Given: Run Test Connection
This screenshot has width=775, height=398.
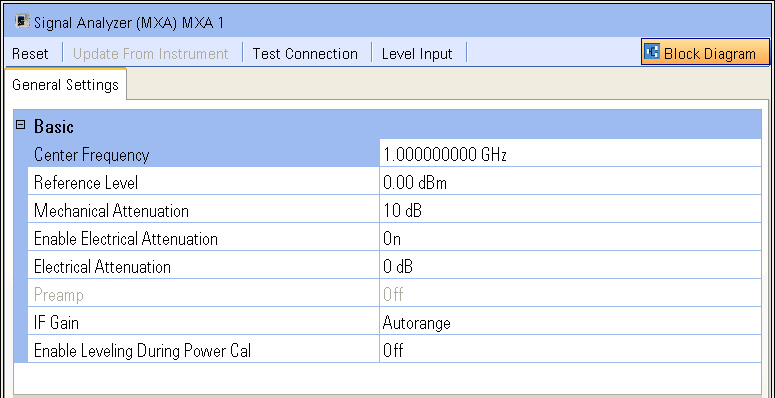Looking at the screenshot, I should tap(305, 53).
